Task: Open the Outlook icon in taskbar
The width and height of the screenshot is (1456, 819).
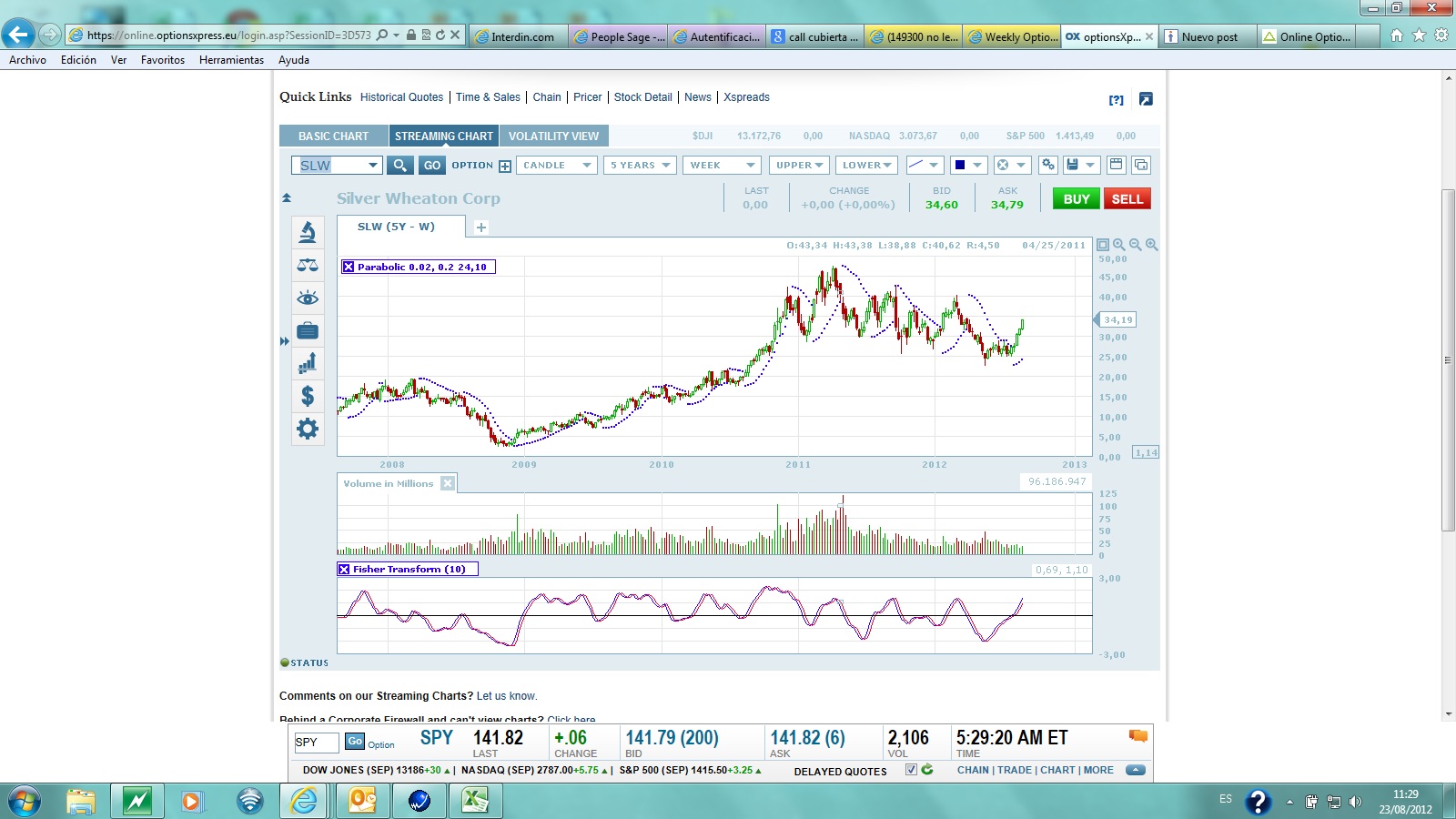Action: point(362,801)
